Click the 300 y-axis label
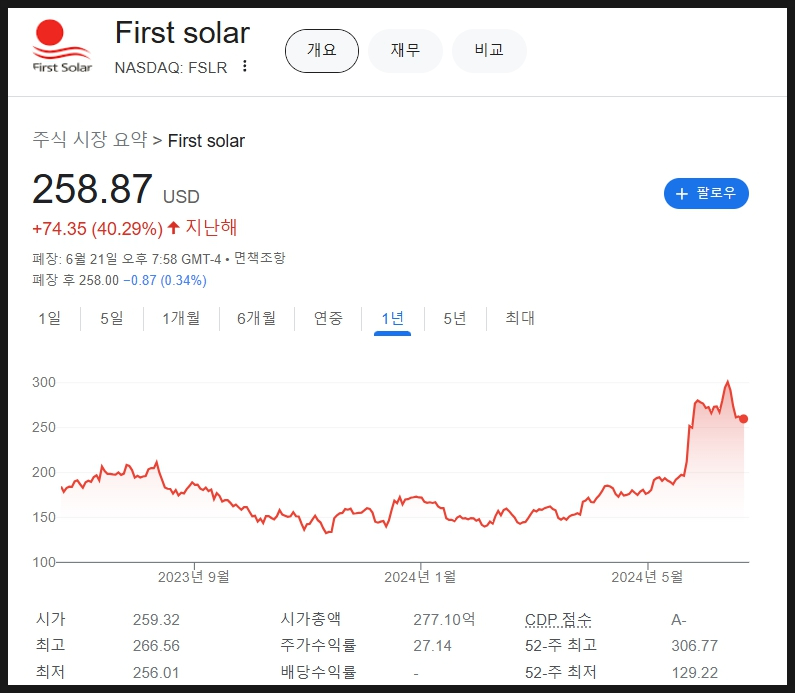Viewport: 795px width, 693px height. (x=44, y=382)
